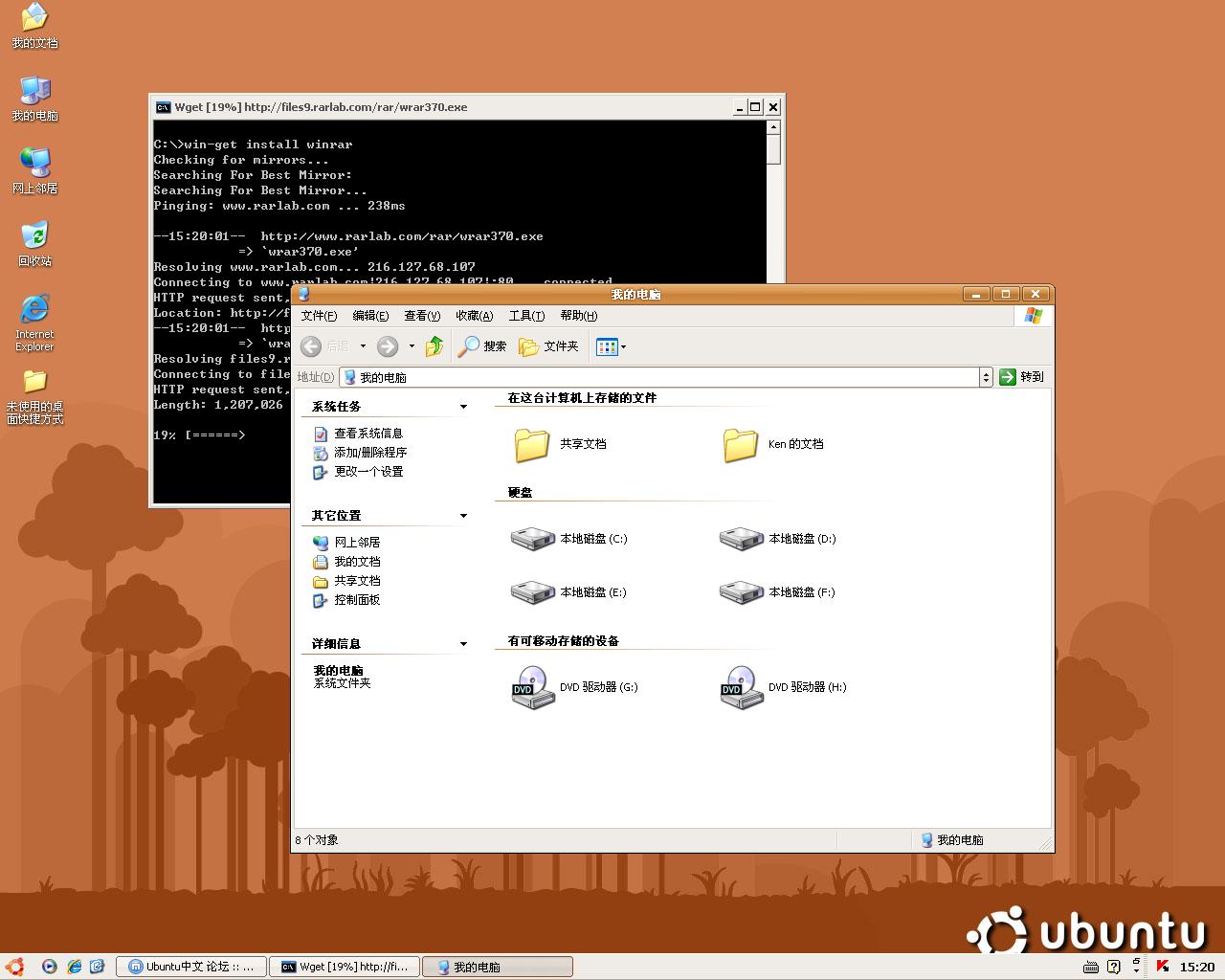Viewport: 1225px width, 980px height.
Task: Open Back button history dropdown arrow
Action: click(363, 346)
